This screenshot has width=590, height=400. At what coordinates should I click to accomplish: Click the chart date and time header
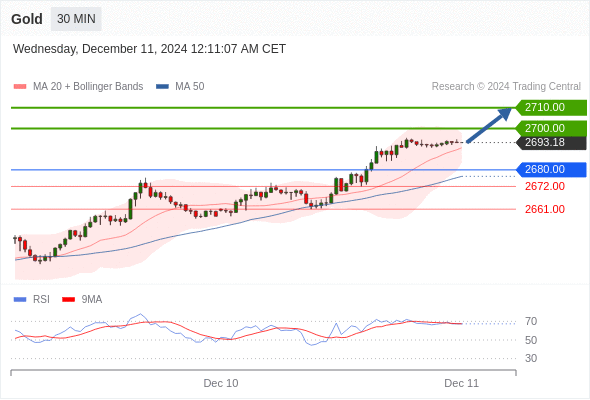pos(149,49)
